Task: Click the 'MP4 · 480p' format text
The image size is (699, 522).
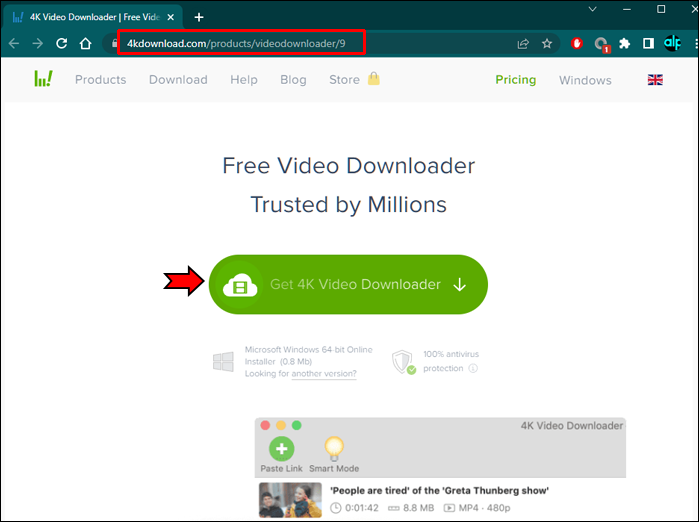Action: click(x=484, y=508)
